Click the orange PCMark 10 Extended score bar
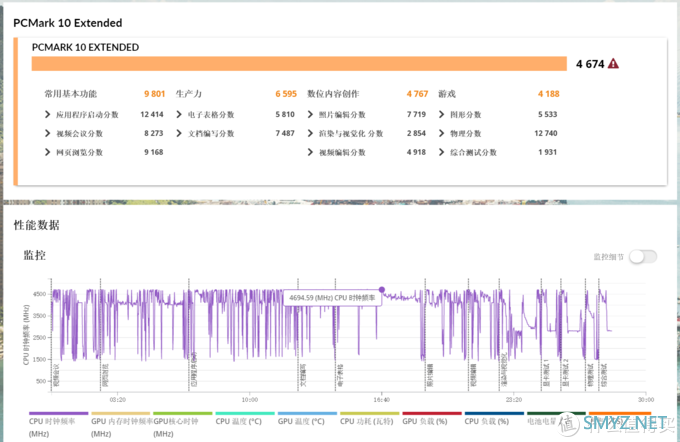 tap(299, 63)
